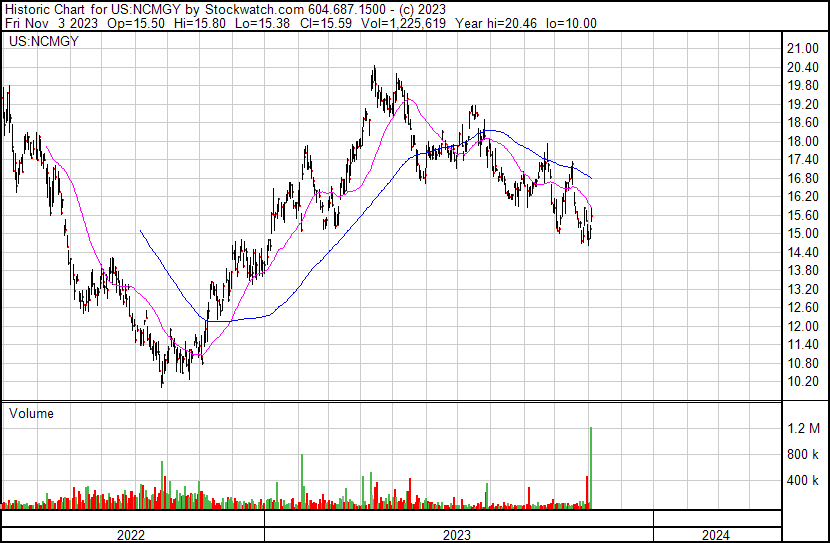Image resolution: width=830 pixels, height=543 pixels.
Task: Click the 2023 year label on timeline
Action: 457,535
